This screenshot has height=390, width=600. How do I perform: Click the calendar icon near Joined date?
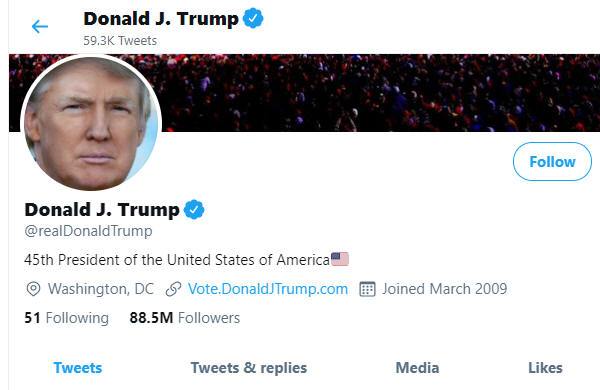[x=367, y=289]
